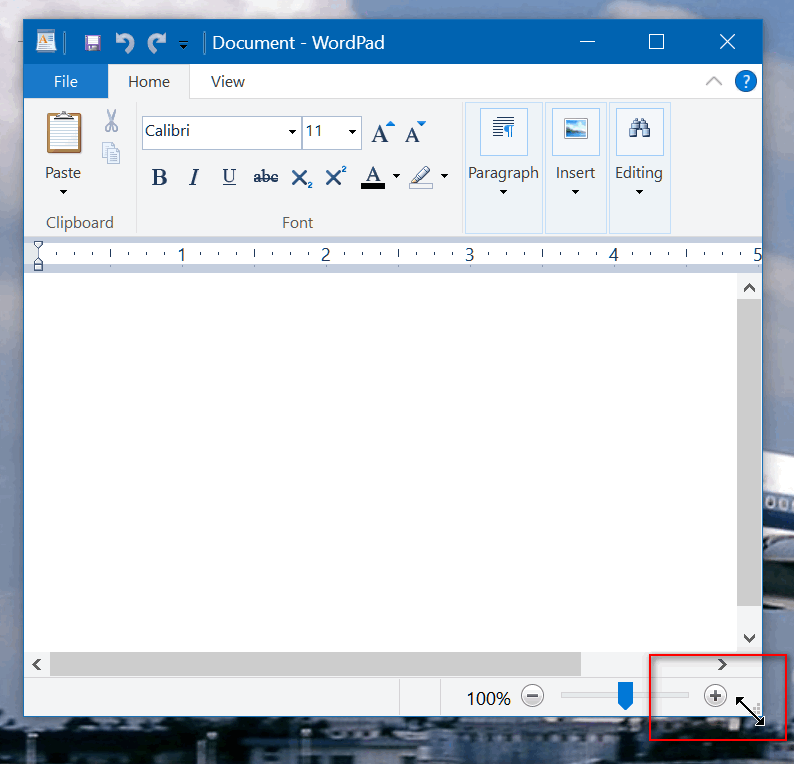Open the Paragraph group
Image resolution: width=794 pixels, height=764 pixels.
tap(503, 168)
